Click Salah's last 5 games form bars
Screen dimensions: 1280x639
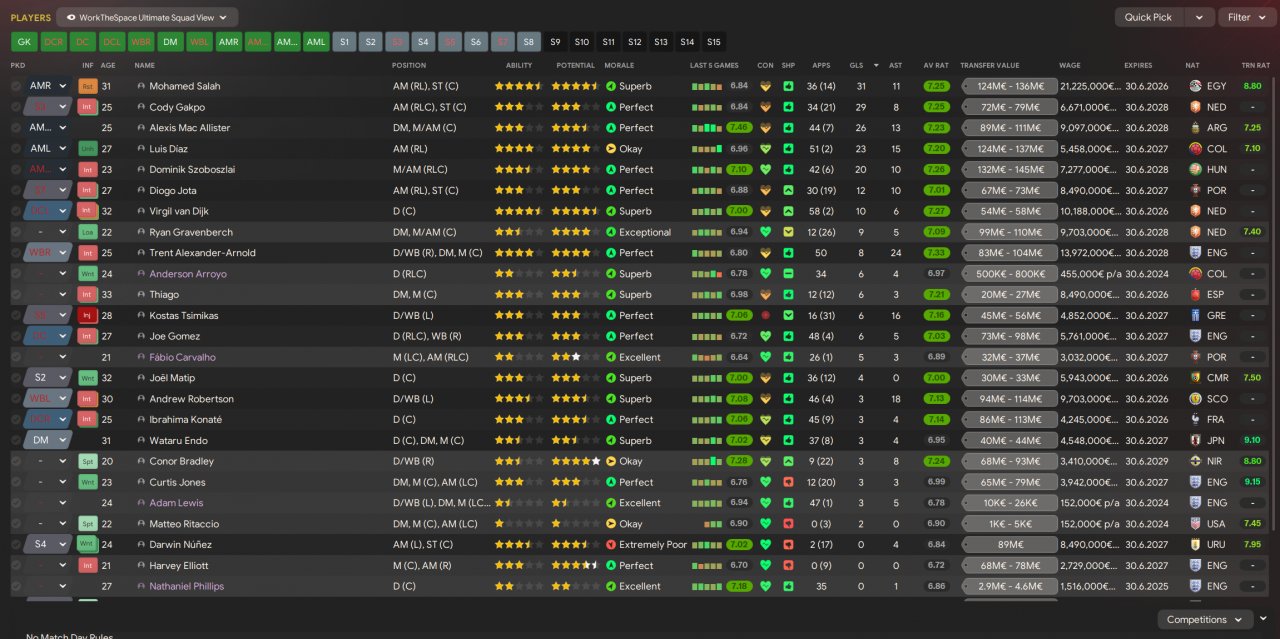707,86
